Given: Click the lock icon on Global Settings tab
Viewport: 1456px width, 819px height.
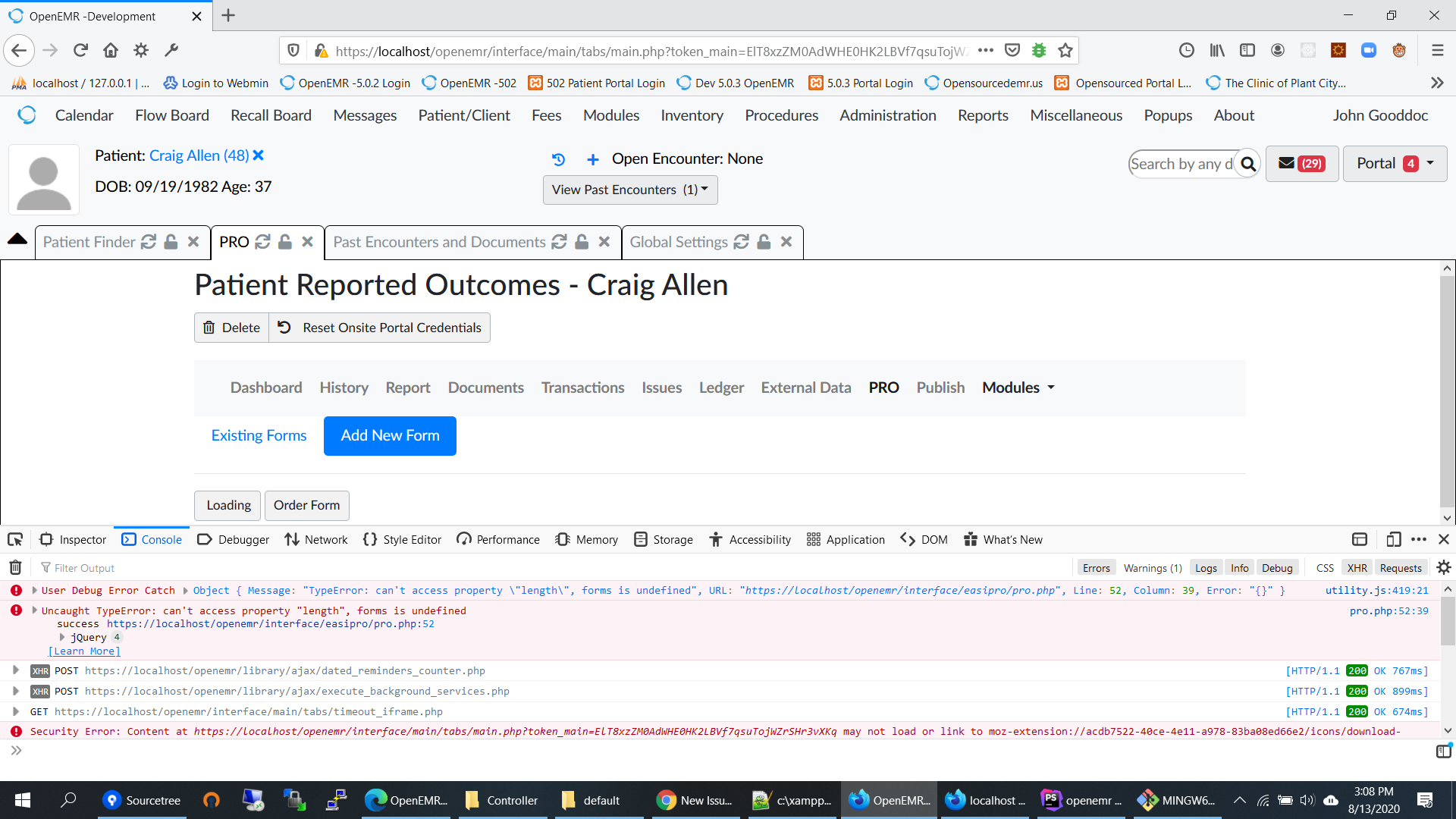Looking at the screenshot, I should pyautogui.click(x=764, y=242).
